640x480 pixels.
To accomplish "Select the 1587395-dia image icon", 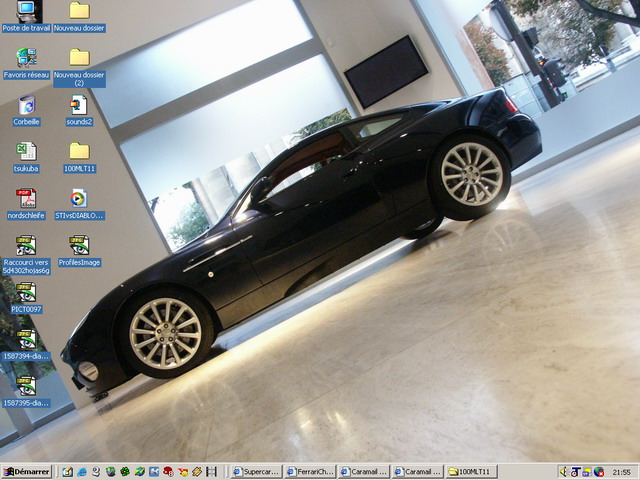I will [x=27, y=392].
